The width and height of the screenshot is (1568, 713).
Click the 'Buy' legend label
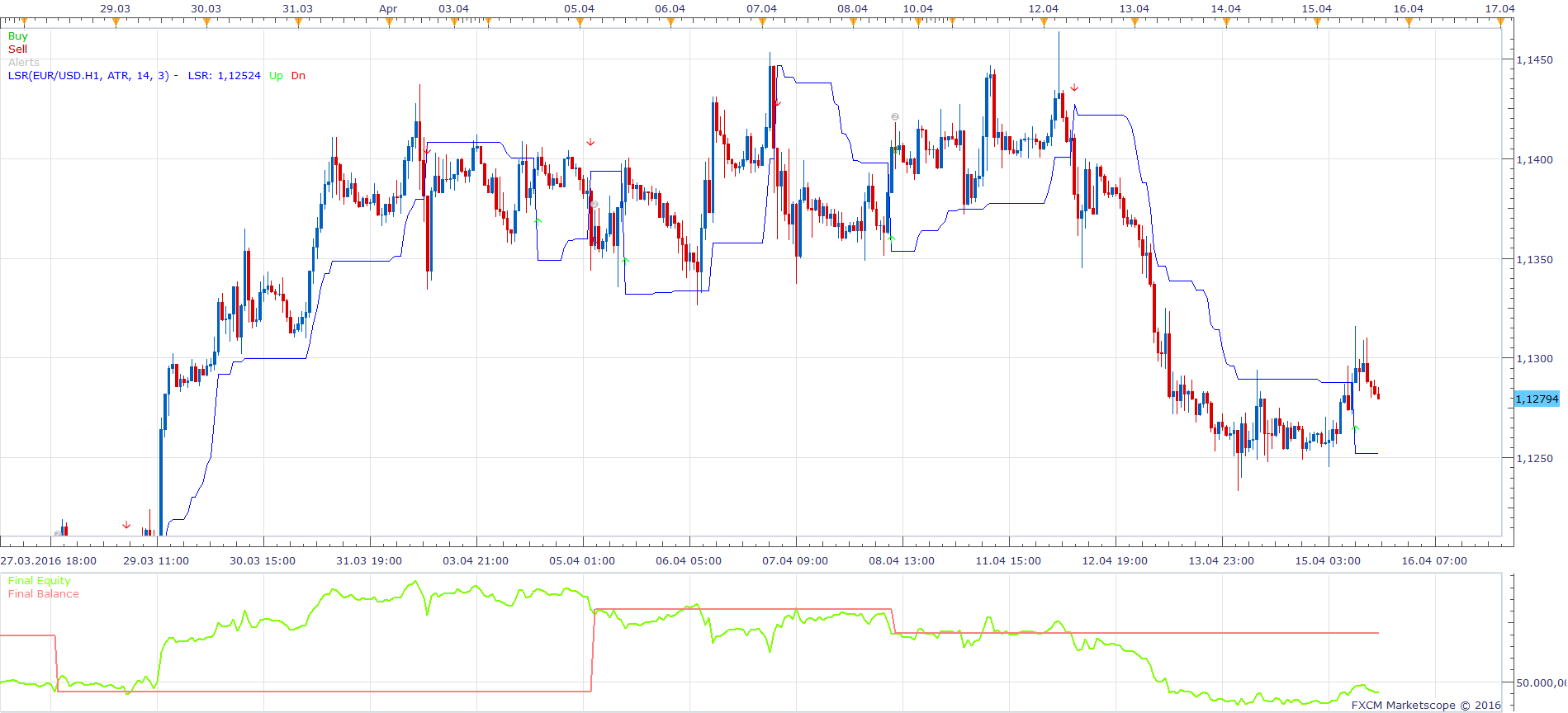pyautogui.click(x=17, y=36)
